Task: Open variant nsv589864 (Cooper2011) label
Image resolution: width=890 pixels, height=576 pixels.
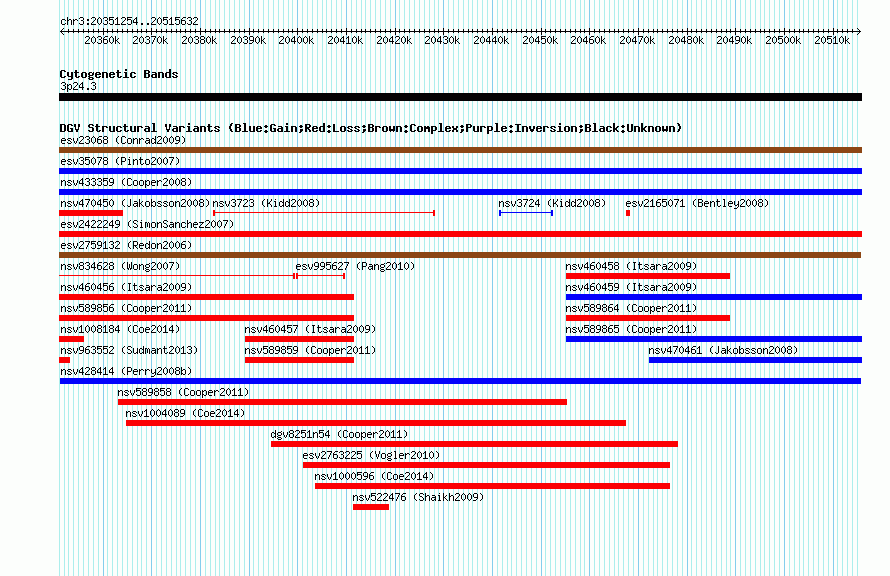Action: (x=631, y=308)
